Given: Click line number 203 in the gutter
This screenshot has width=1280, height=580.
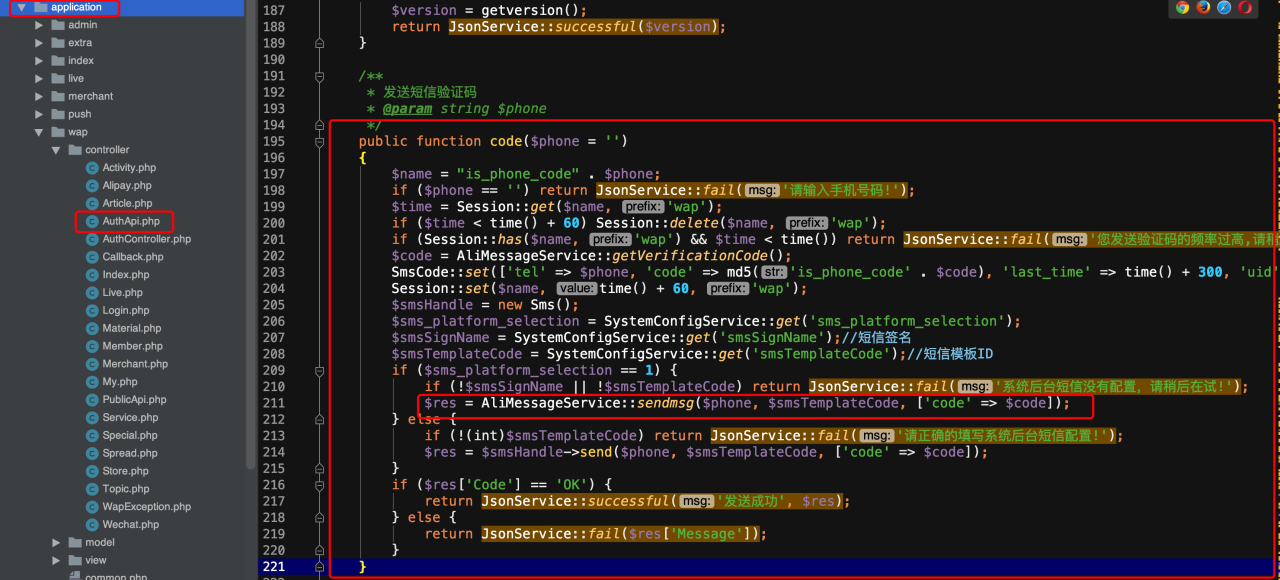Looking at the screenshot, I should tap(272, 272).
